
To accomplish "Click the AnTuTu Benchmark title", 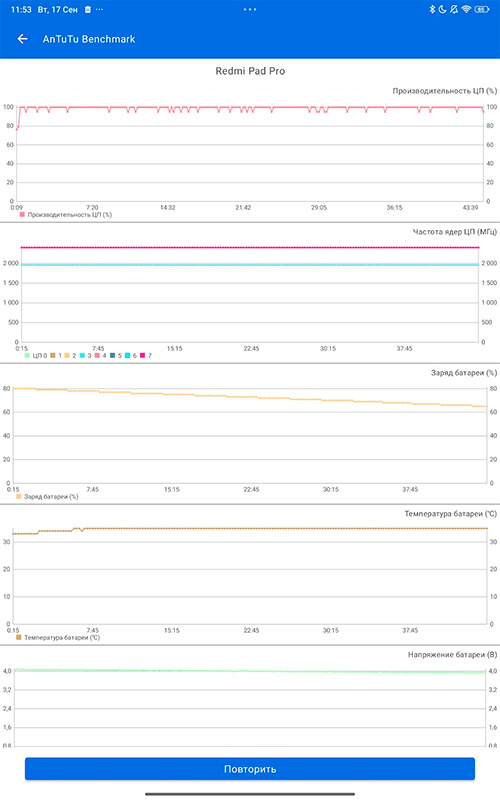I will 89,39.
